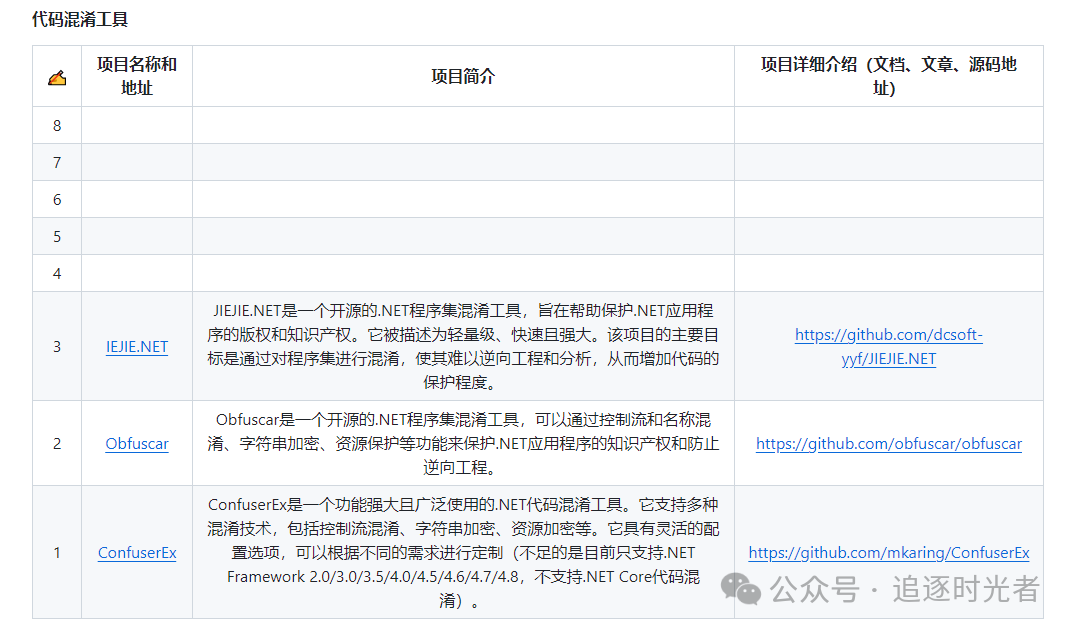
Task: Open the ConfuserEx project link
Action: coord(137,553)
